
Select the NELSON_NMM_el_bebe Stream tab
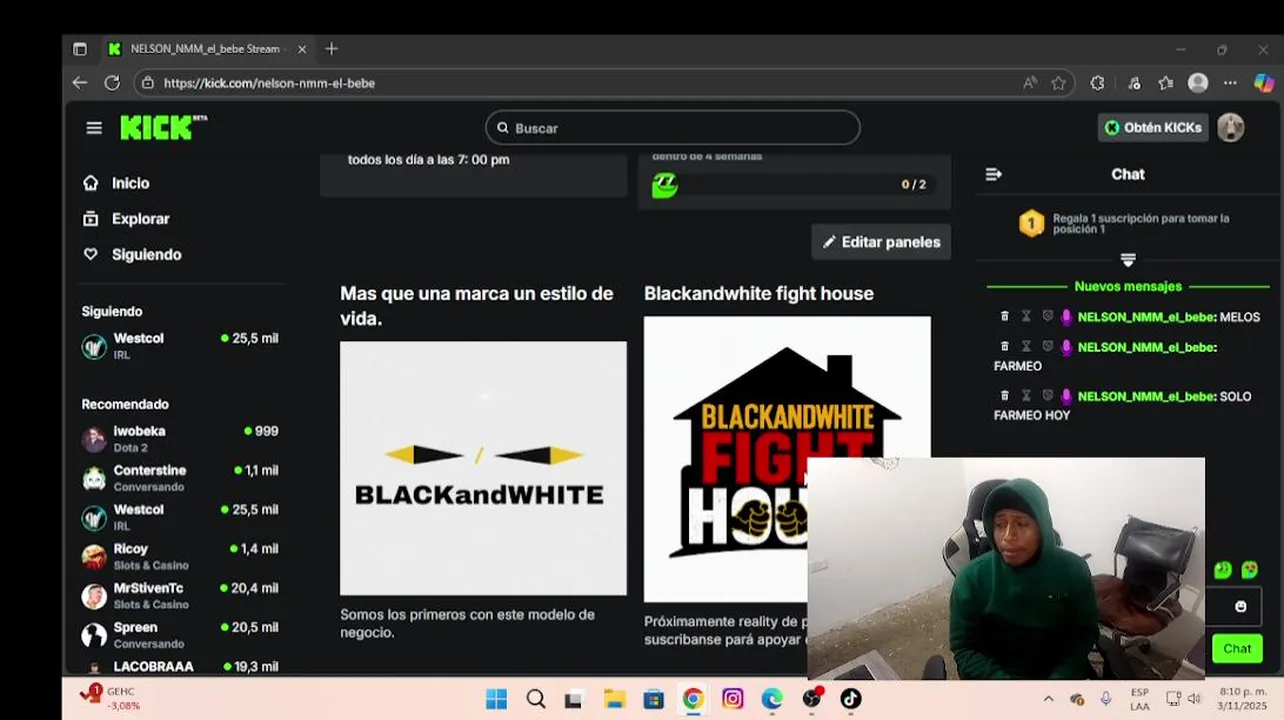207,49
